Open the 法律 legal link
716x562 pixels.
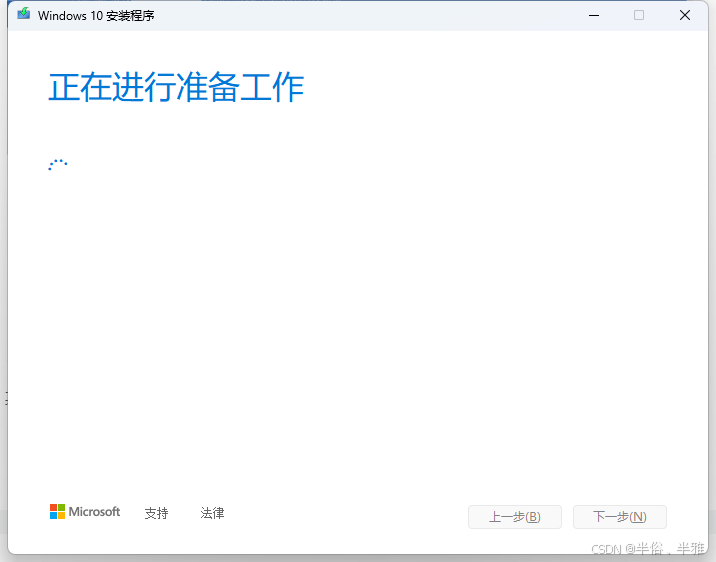tap(212, 513)
